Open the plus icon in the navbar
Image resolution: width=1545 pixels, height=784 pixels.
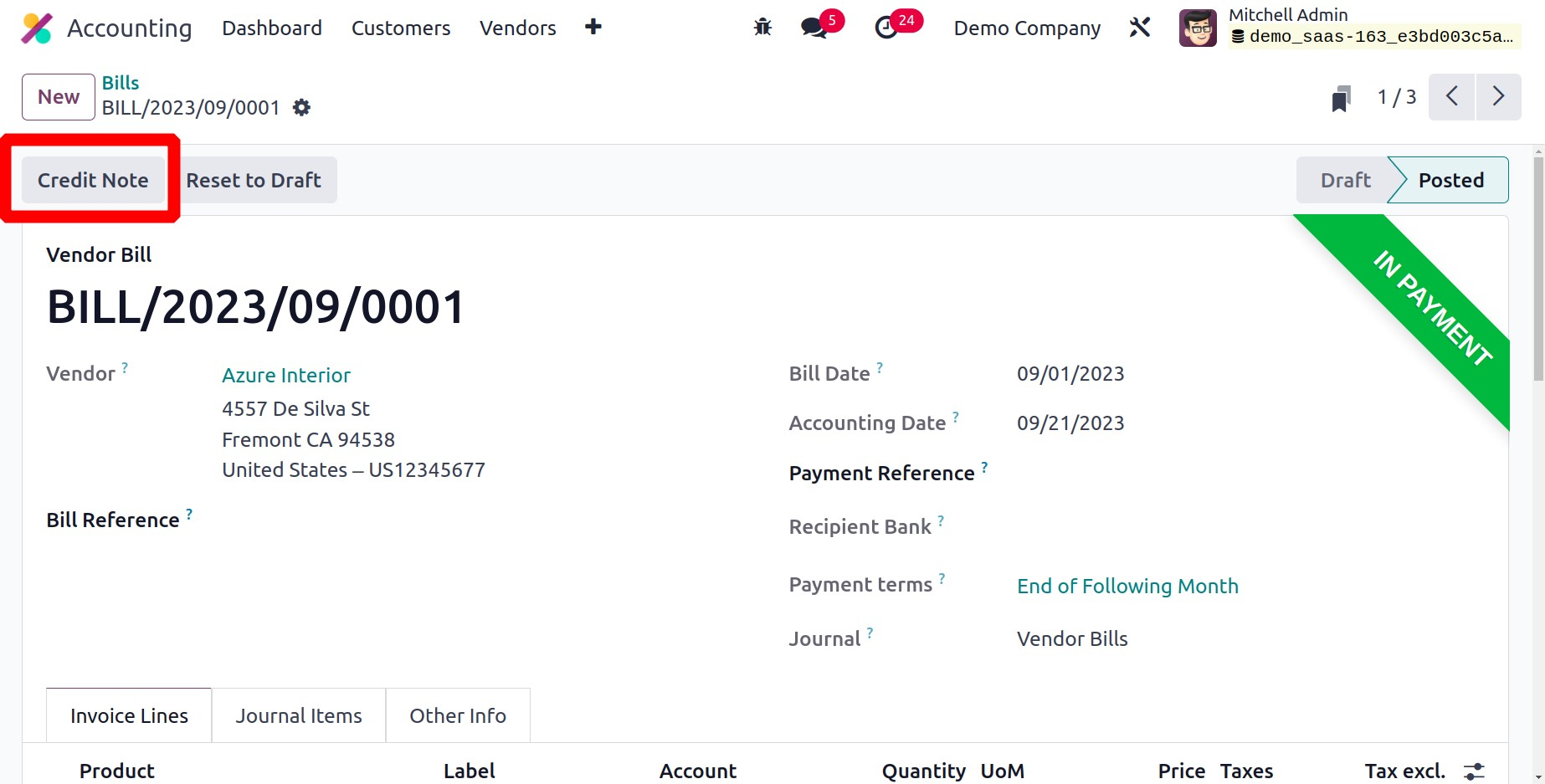[x=593, y=28]
